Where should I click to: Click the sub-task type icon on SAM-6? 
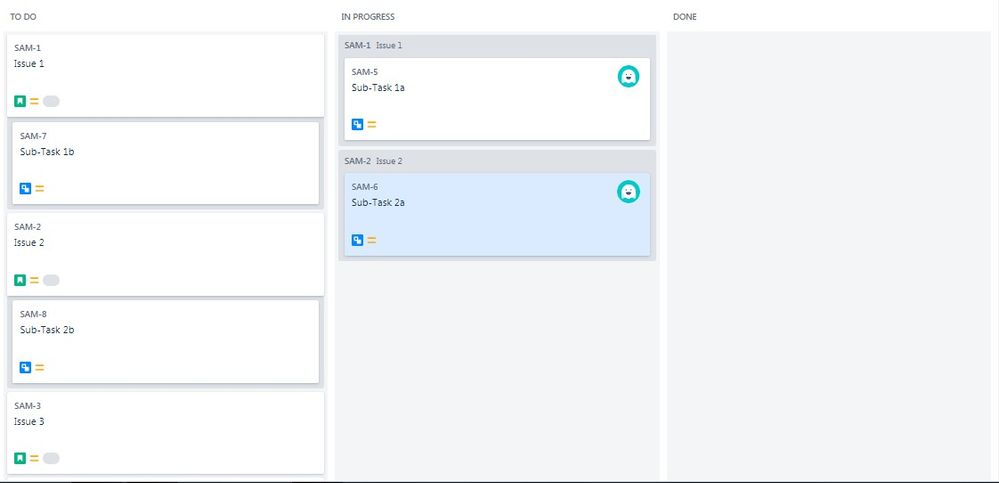coord(357,240)
